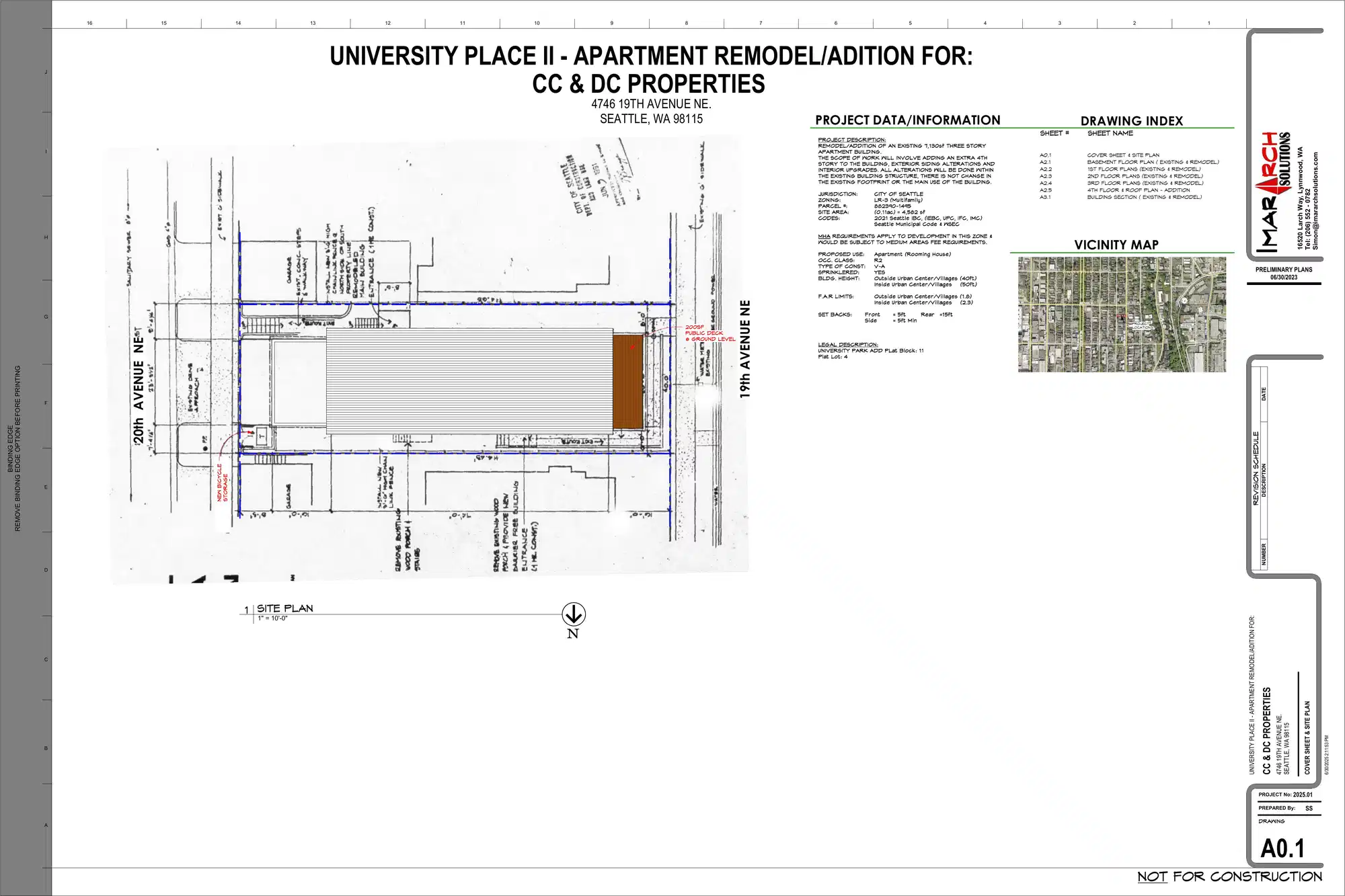Click the parcel number '882390-1495'

click(892, 206)
